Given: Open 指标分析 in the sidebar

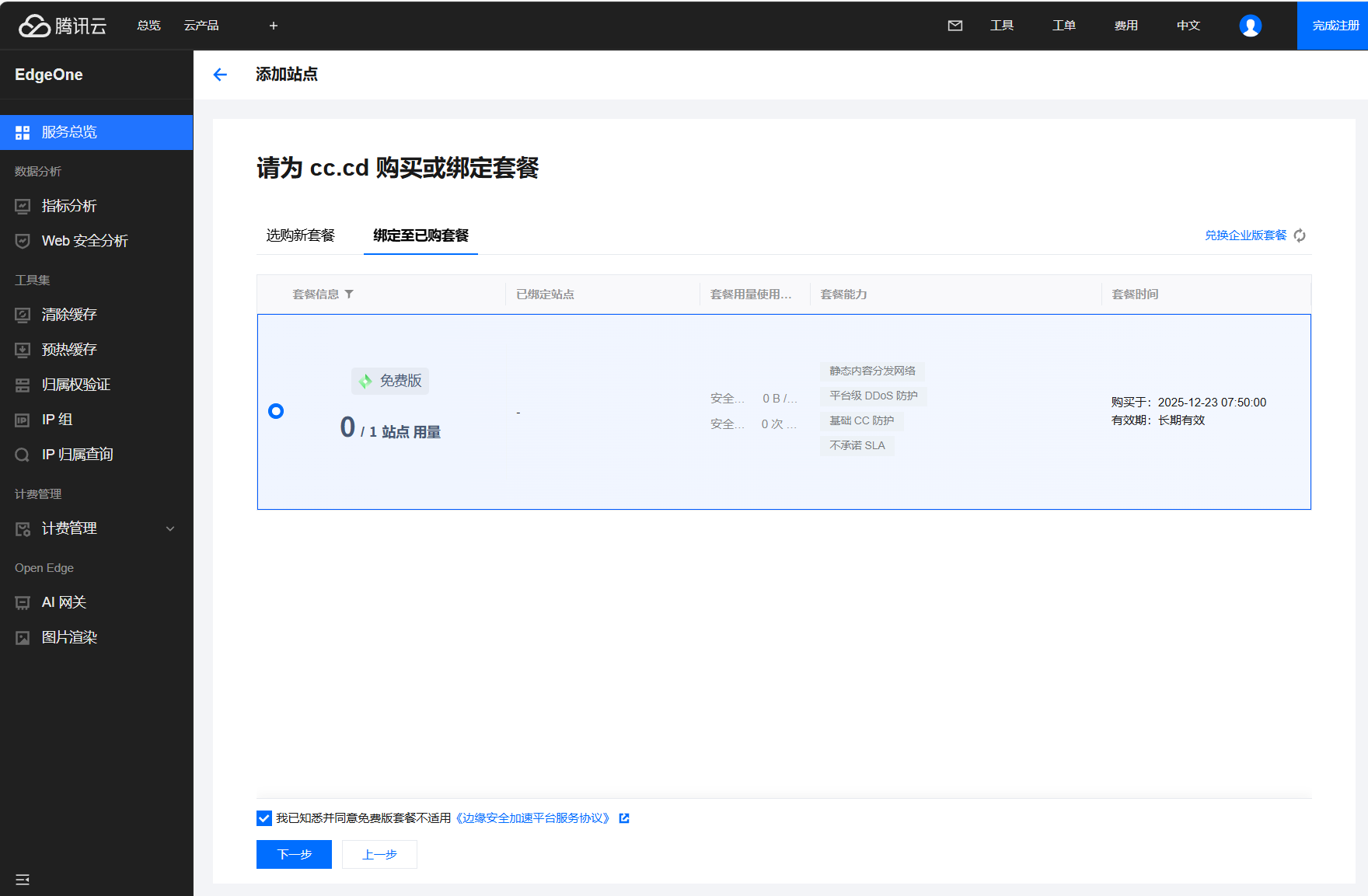Looking at the screenshot, I should (x=69, y=206).
